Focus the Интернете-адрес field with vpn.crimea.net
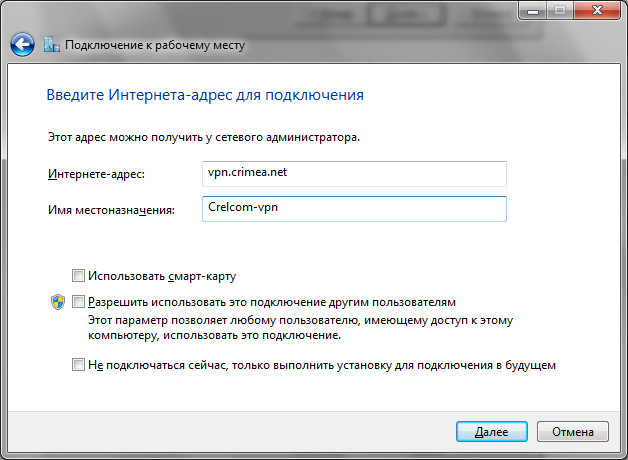Image resolution: width=628 pixels, height=460 pixels. (x=354, y=174)
